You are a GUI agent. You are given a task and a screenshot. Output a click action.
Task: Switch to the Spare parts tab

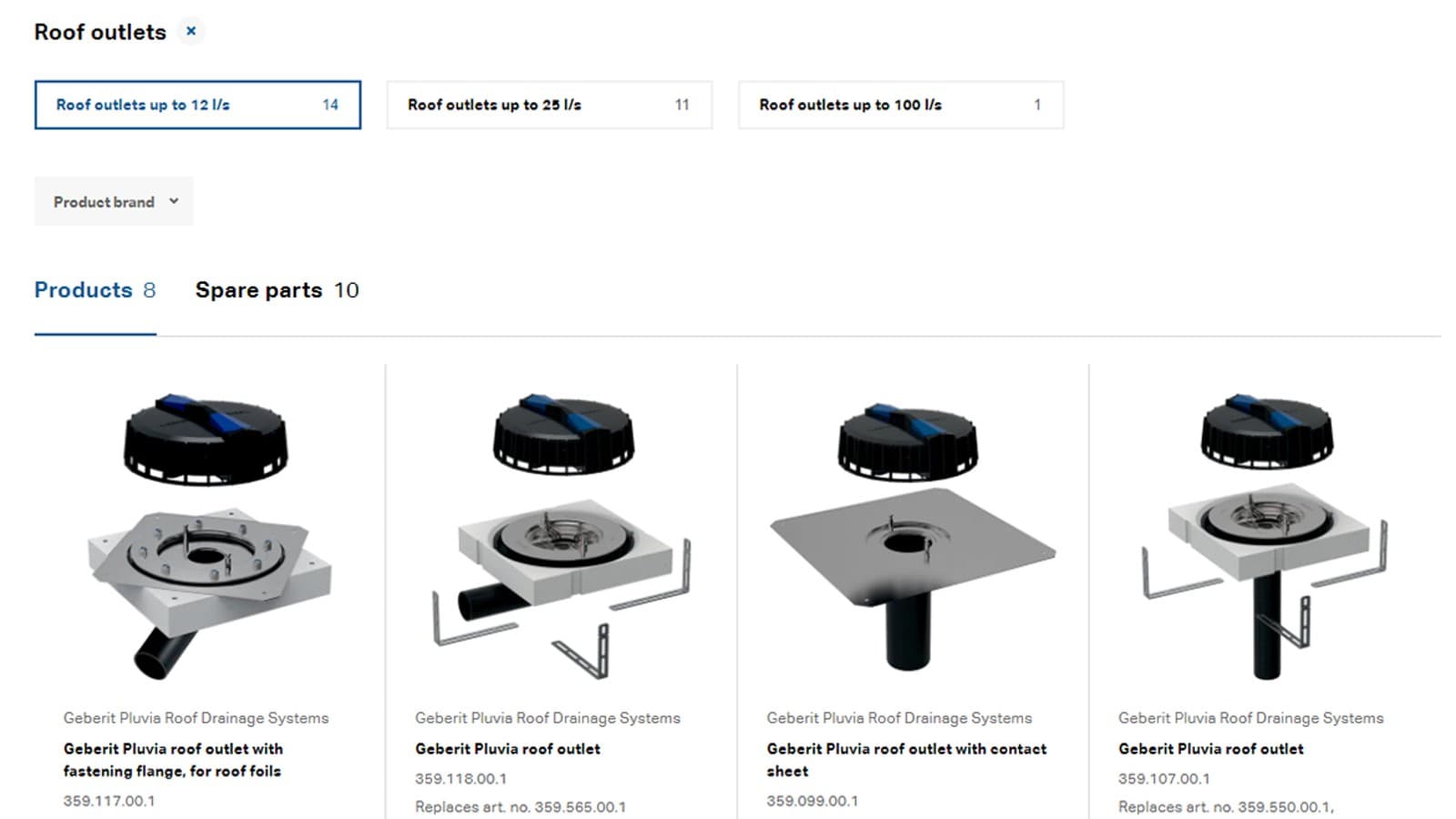(x=277, y=290)
